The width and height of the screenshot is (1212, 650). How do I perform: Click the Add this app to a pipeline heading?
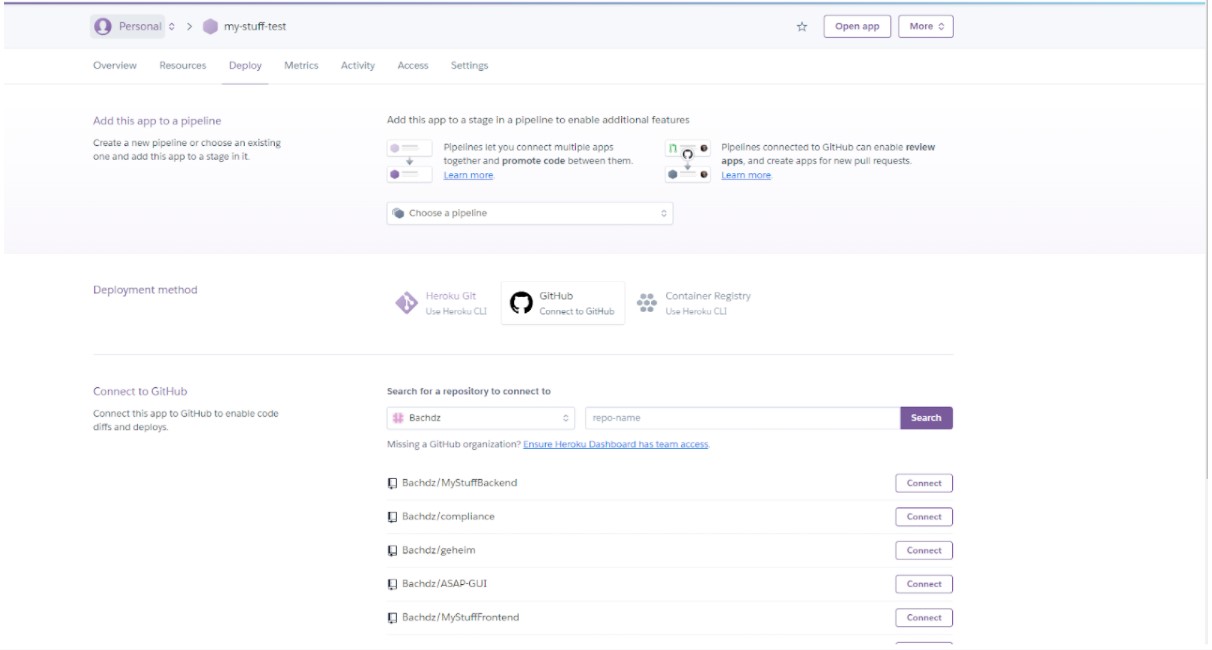(x=157, y=121)
